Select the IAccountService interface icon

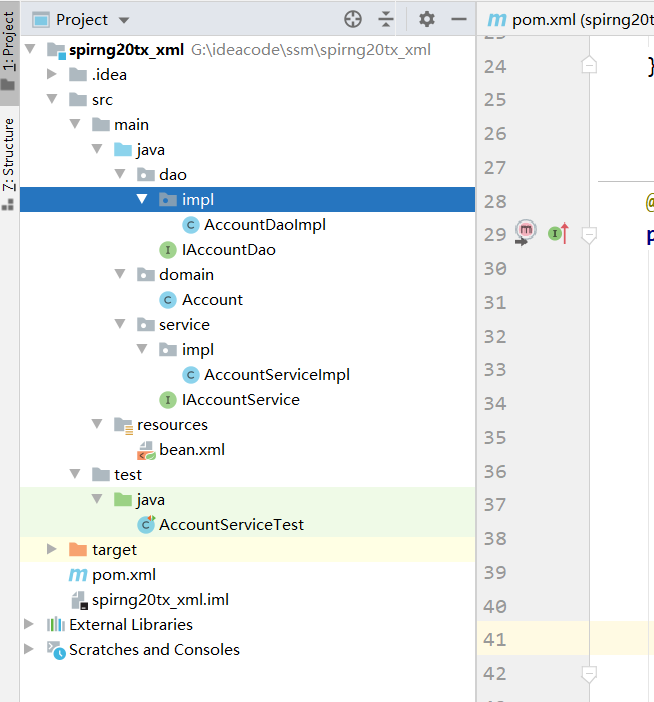pyautogui.click(x=168, y=400)
